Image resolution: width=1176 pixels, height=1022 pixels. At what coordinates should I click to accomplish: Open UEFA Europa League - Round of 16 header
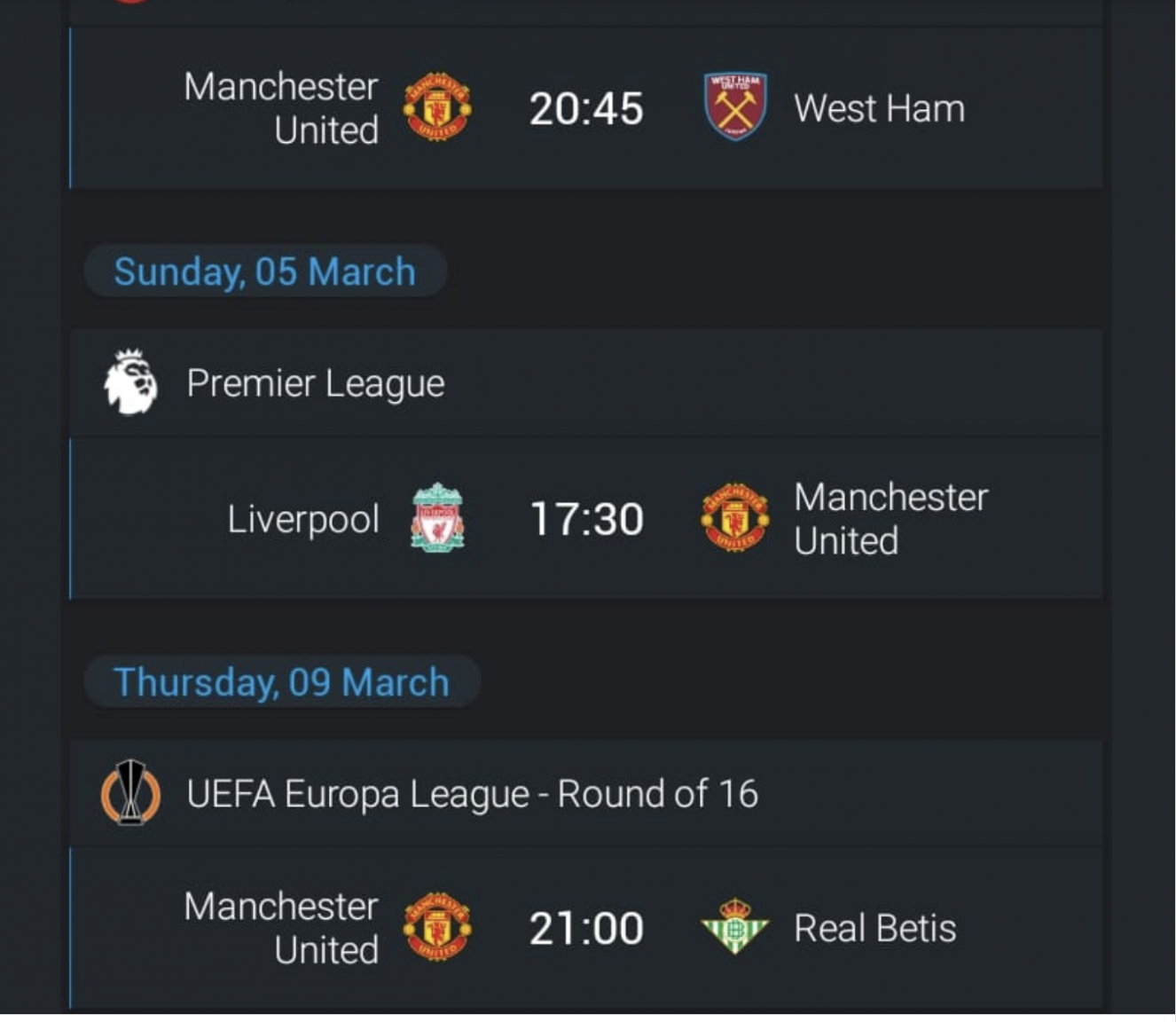point(586,793)
